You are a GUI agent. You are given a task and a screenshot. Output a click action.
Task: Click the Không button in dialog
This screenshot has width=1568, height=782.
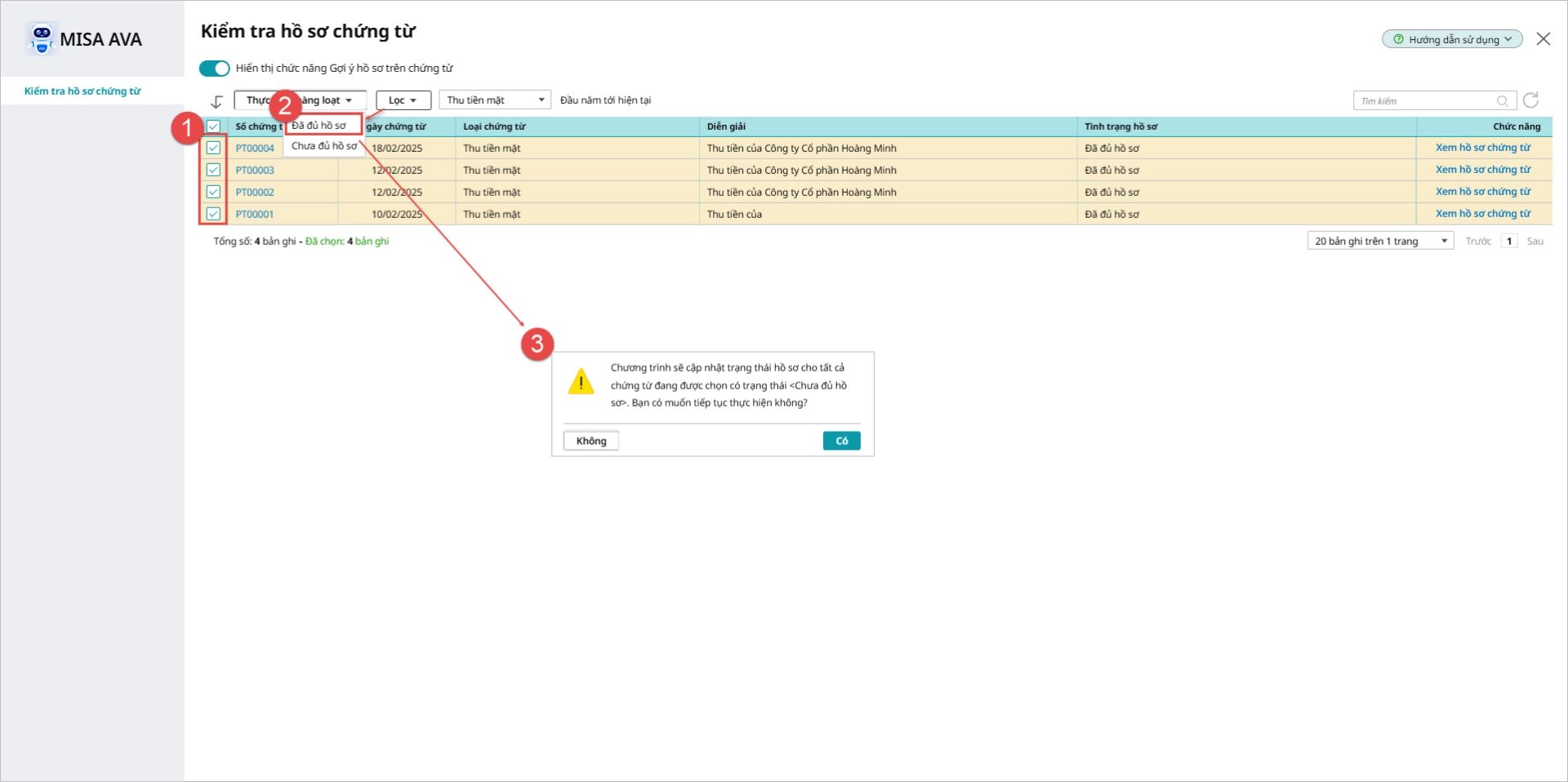coord(591,441)
